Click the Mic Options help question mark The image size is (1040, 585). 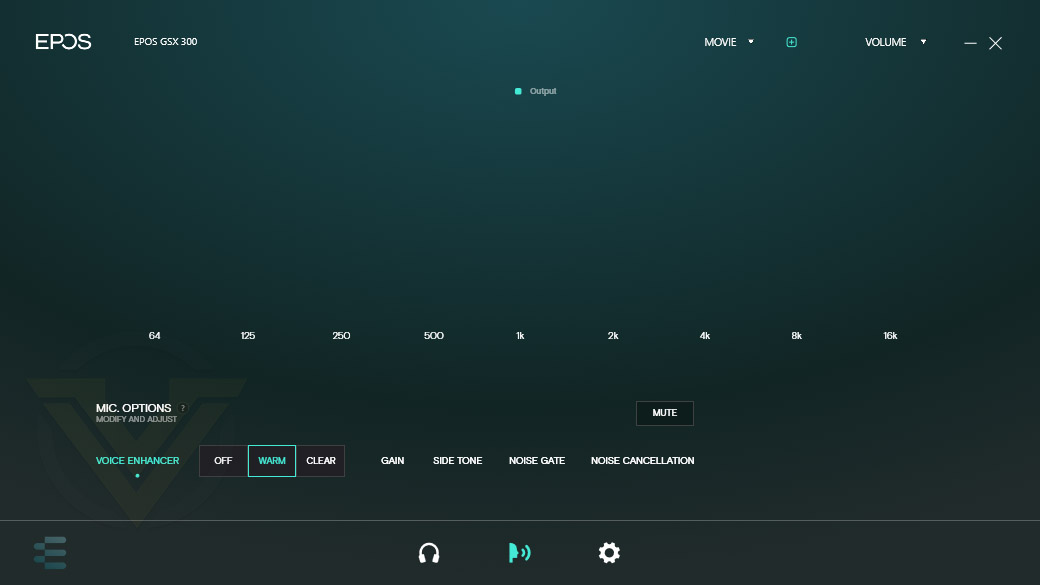click(183, 408)
